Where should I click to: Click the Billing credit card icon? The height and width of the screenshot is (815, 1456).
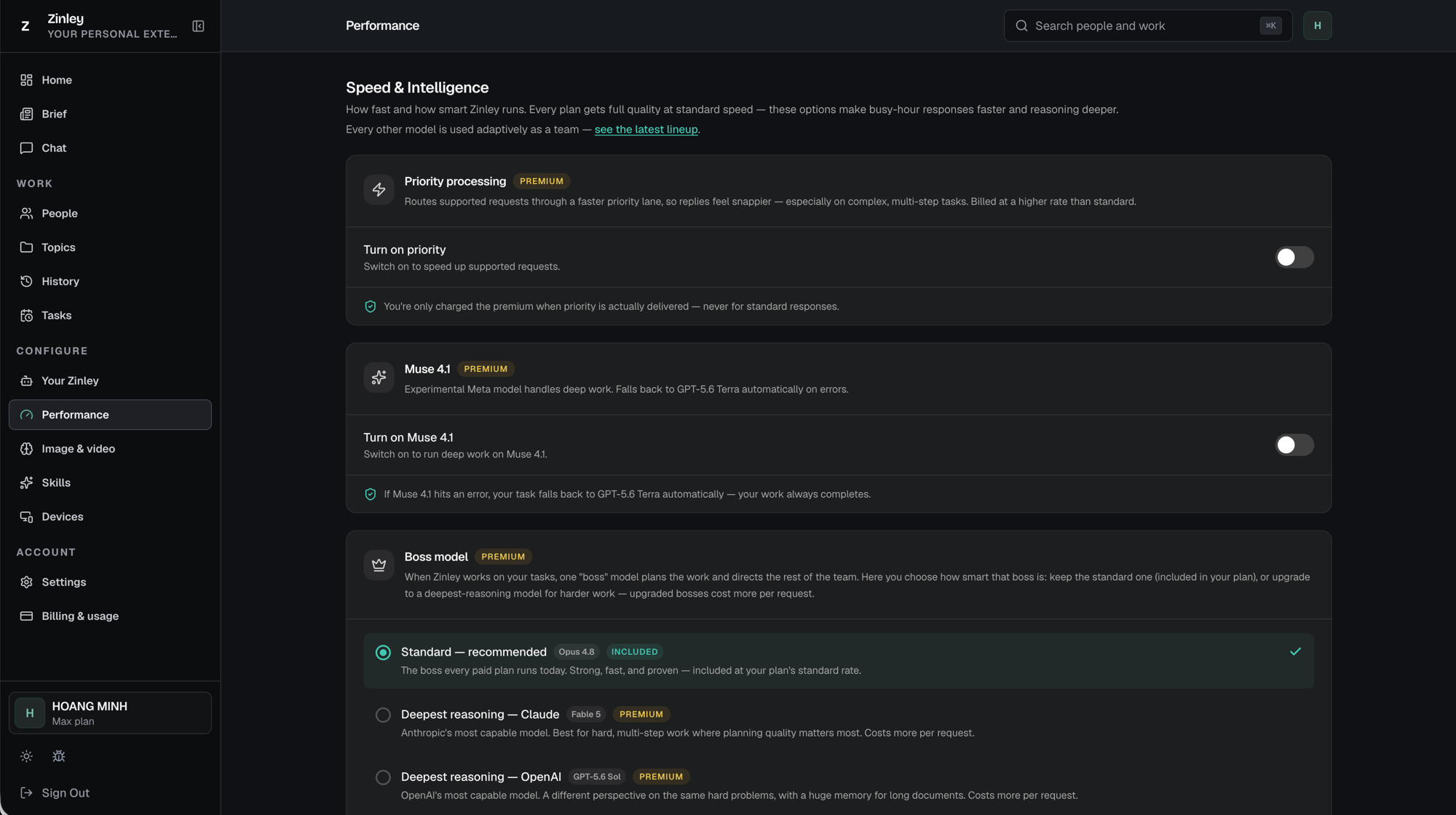[x=26, y=616]
